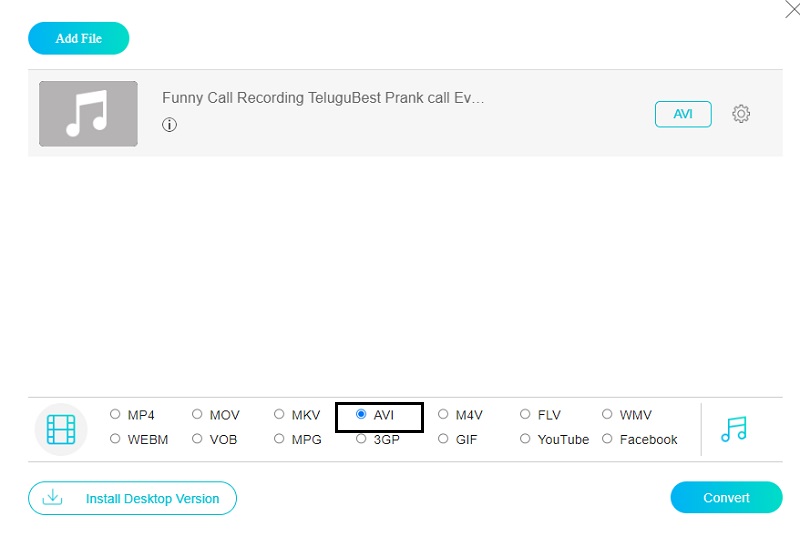This screenshot has width=800, height=536.
Task: Start conversion with Convert button
Action: [x=726, y=497]
